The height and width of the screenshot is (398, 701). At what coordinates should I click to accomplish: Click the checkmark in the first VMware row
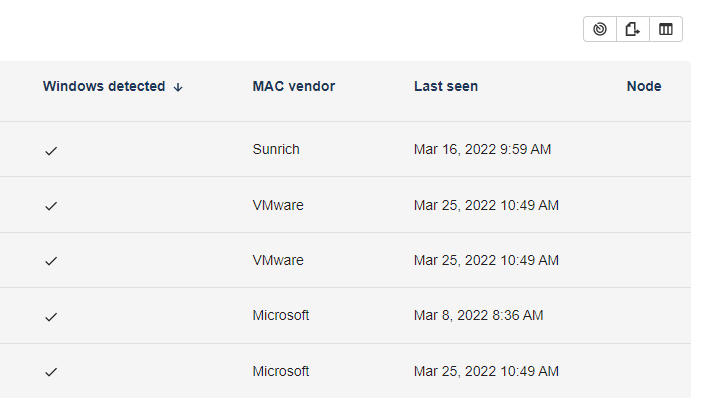(x=51, y=206)
